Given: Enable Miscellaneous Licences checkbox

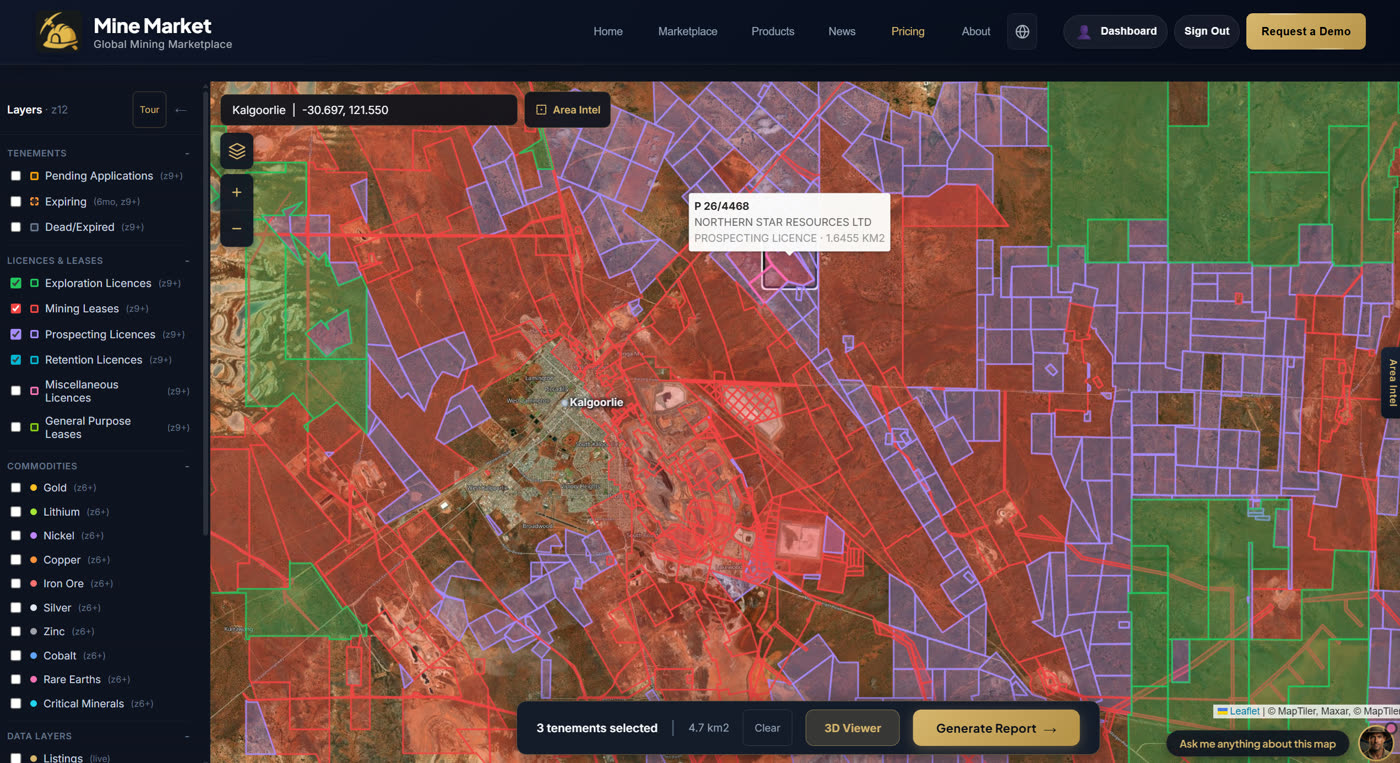Looking at the screenshot, I should pos(16,391).
